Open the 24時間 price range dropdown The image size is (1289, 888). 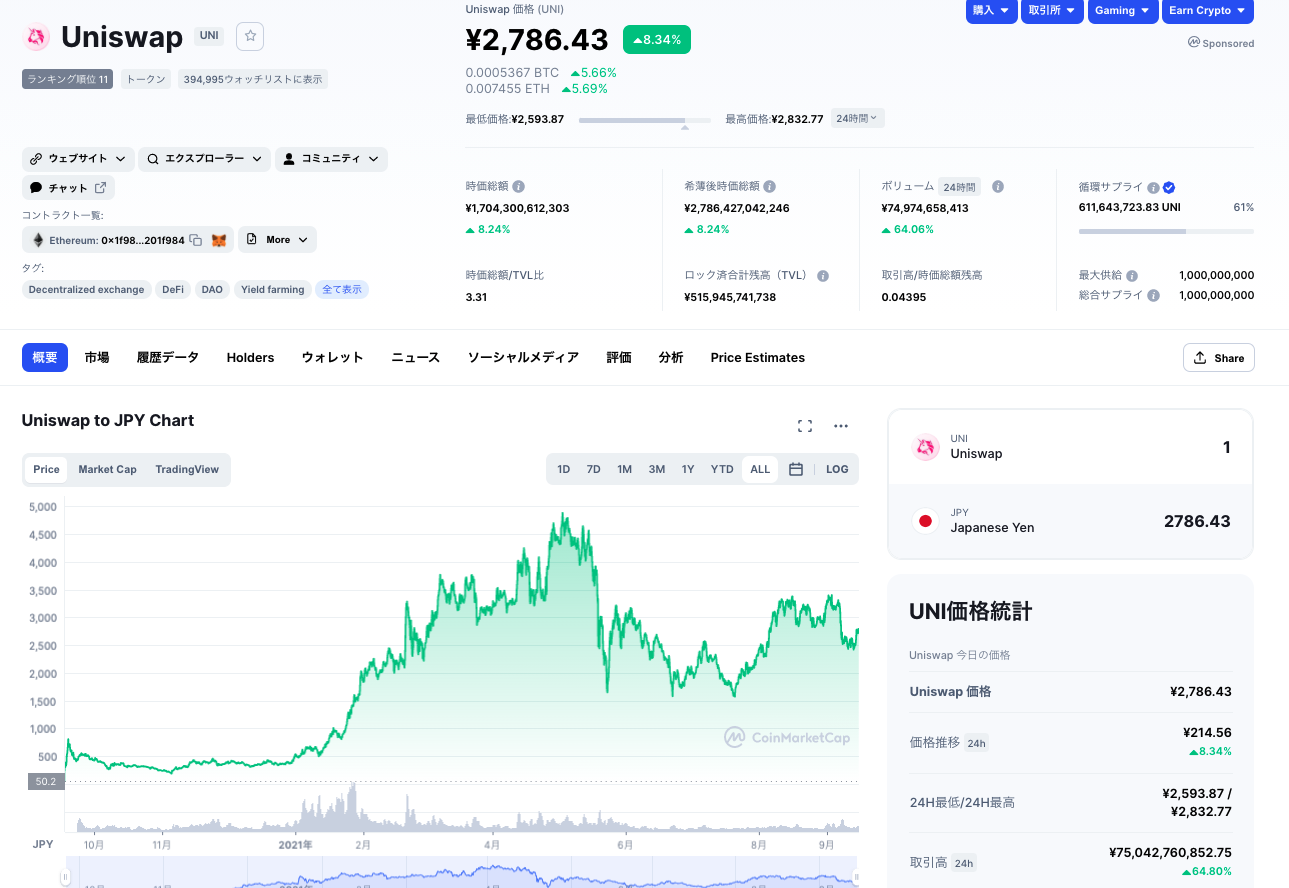[857, 118]
